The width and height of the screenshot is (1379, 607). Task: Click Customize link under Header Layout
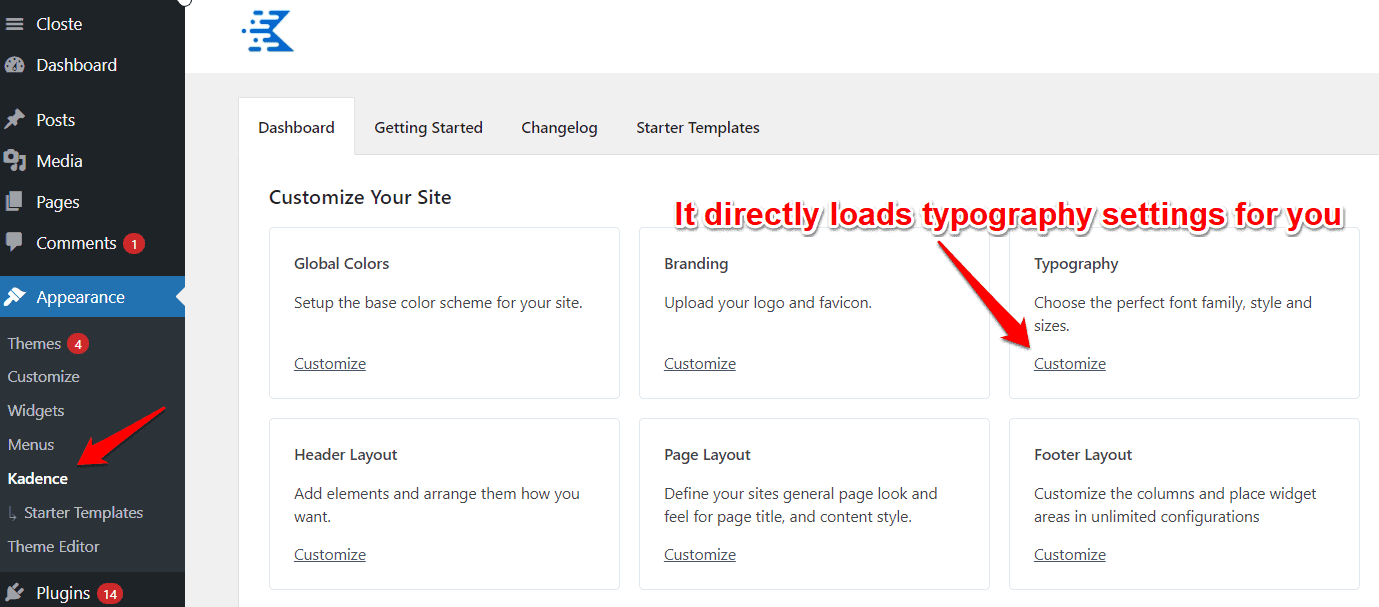click(330, 555)
